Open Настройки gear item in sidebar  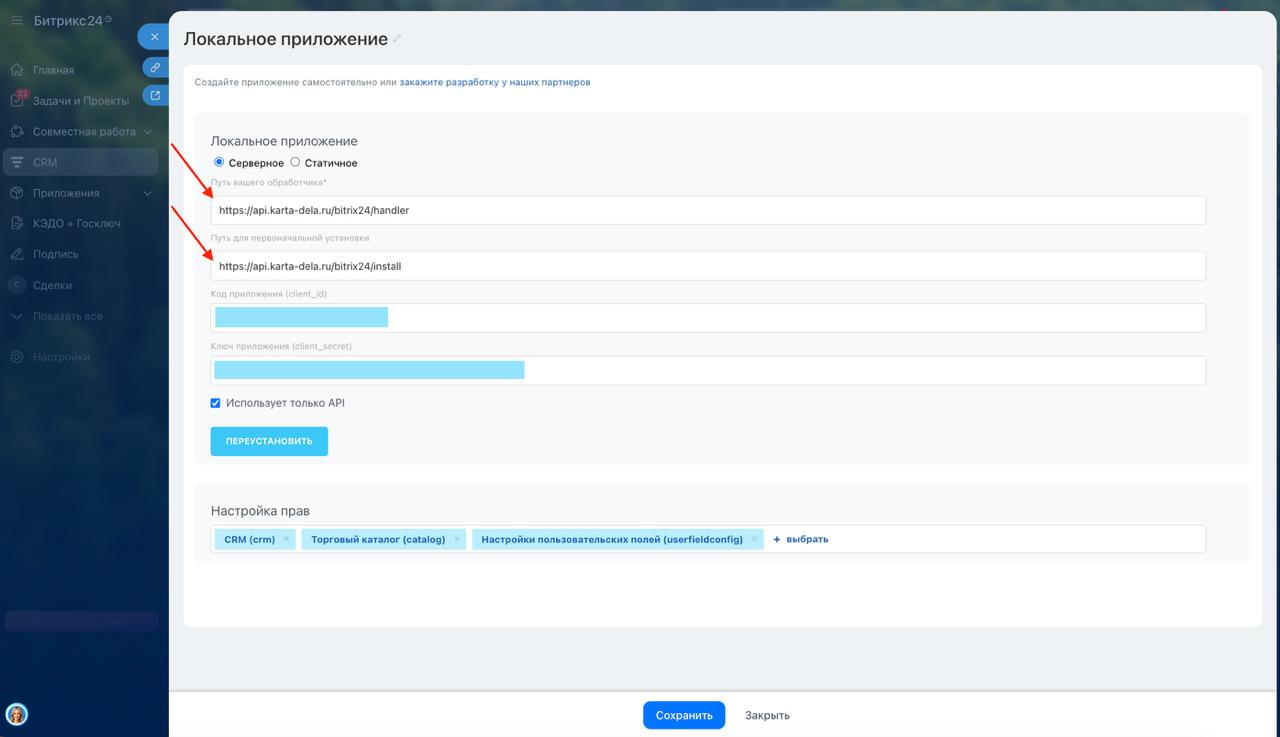point(60,357)
